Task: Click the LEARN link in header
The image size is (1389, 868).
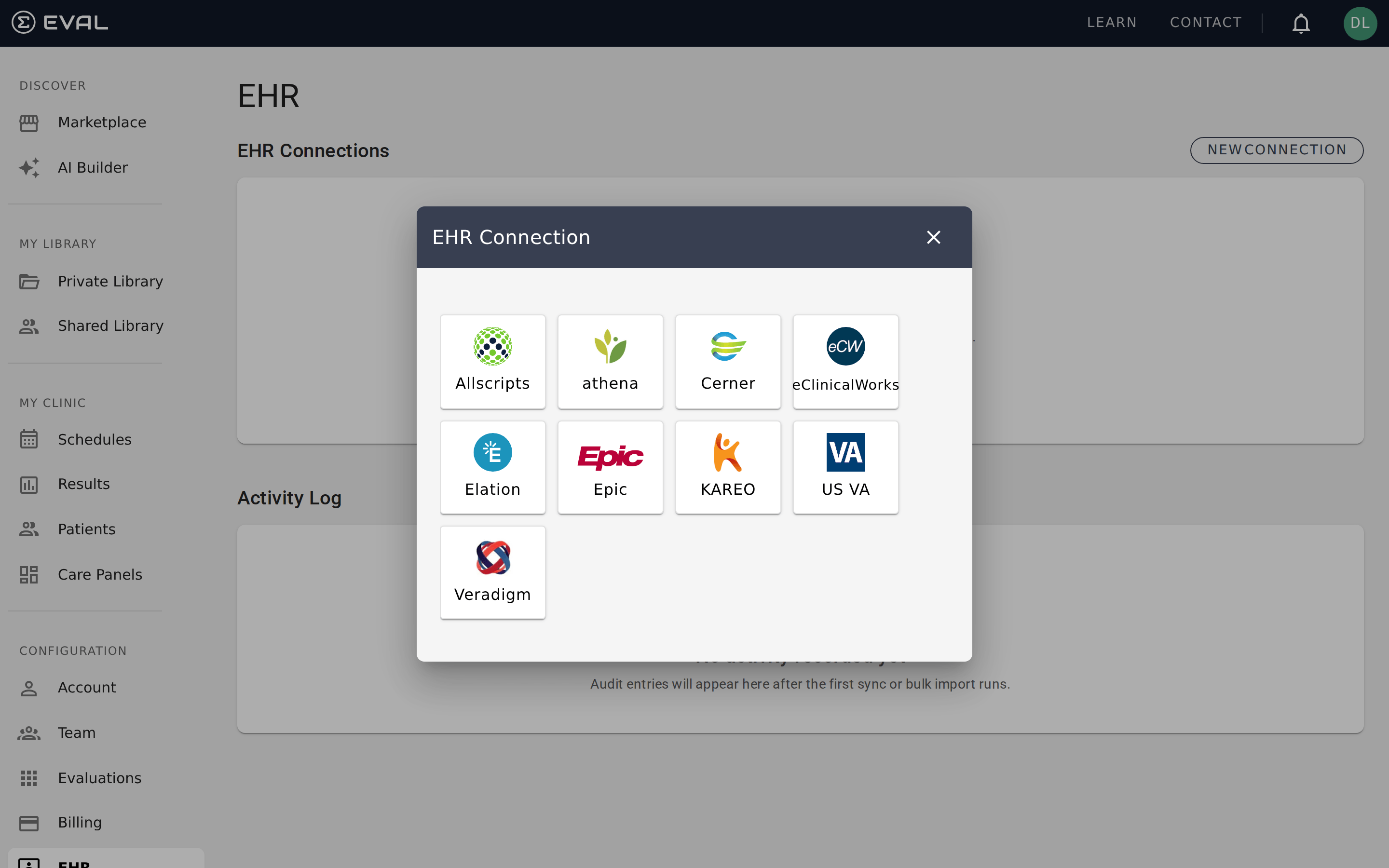Action: [x=1111, y=23]
